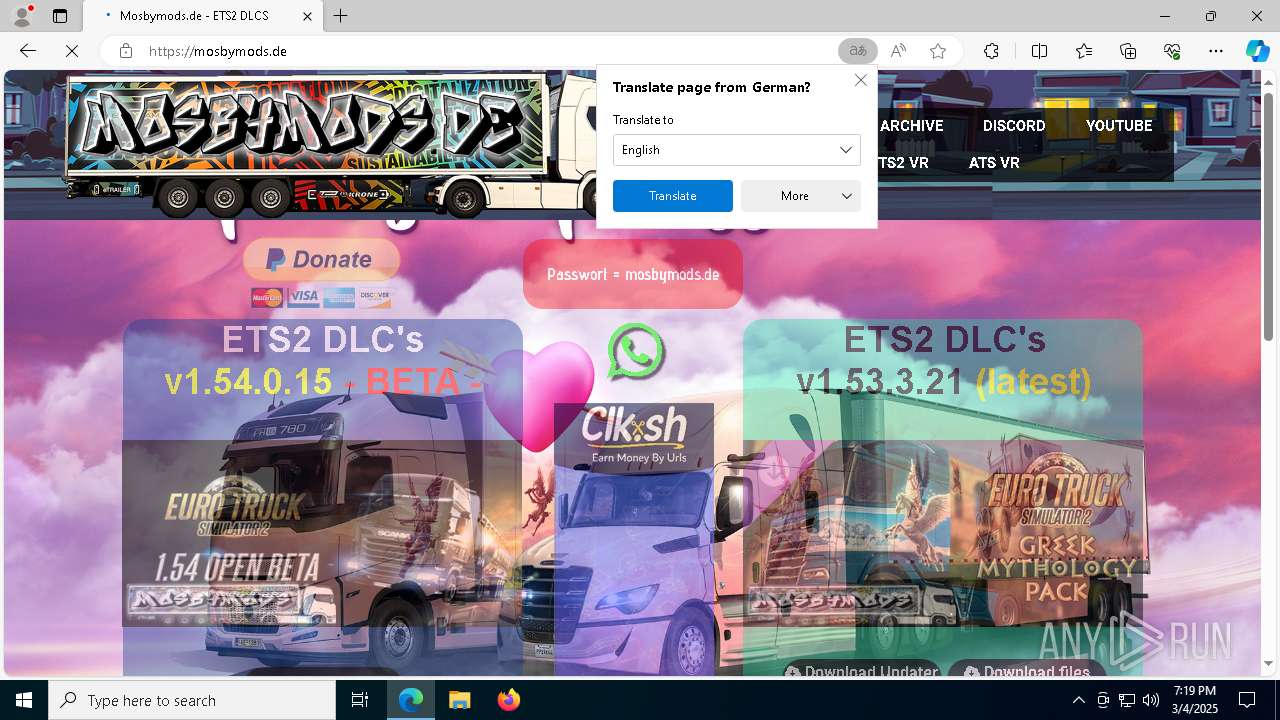View site information lock icon

pyautogui.click(x=125, y=51)
